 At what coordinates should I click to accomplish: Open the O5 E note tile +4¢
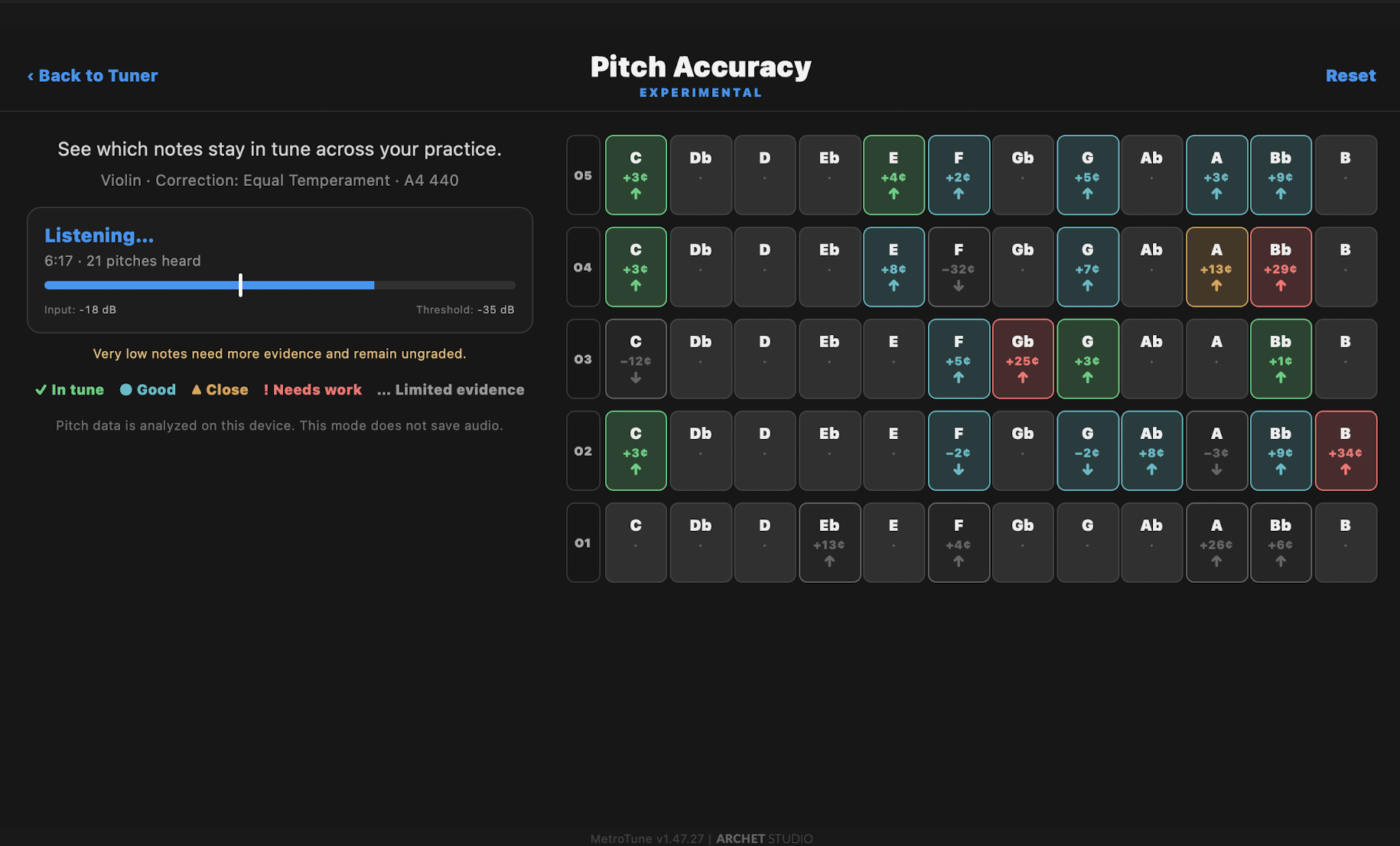click(894, 175)
